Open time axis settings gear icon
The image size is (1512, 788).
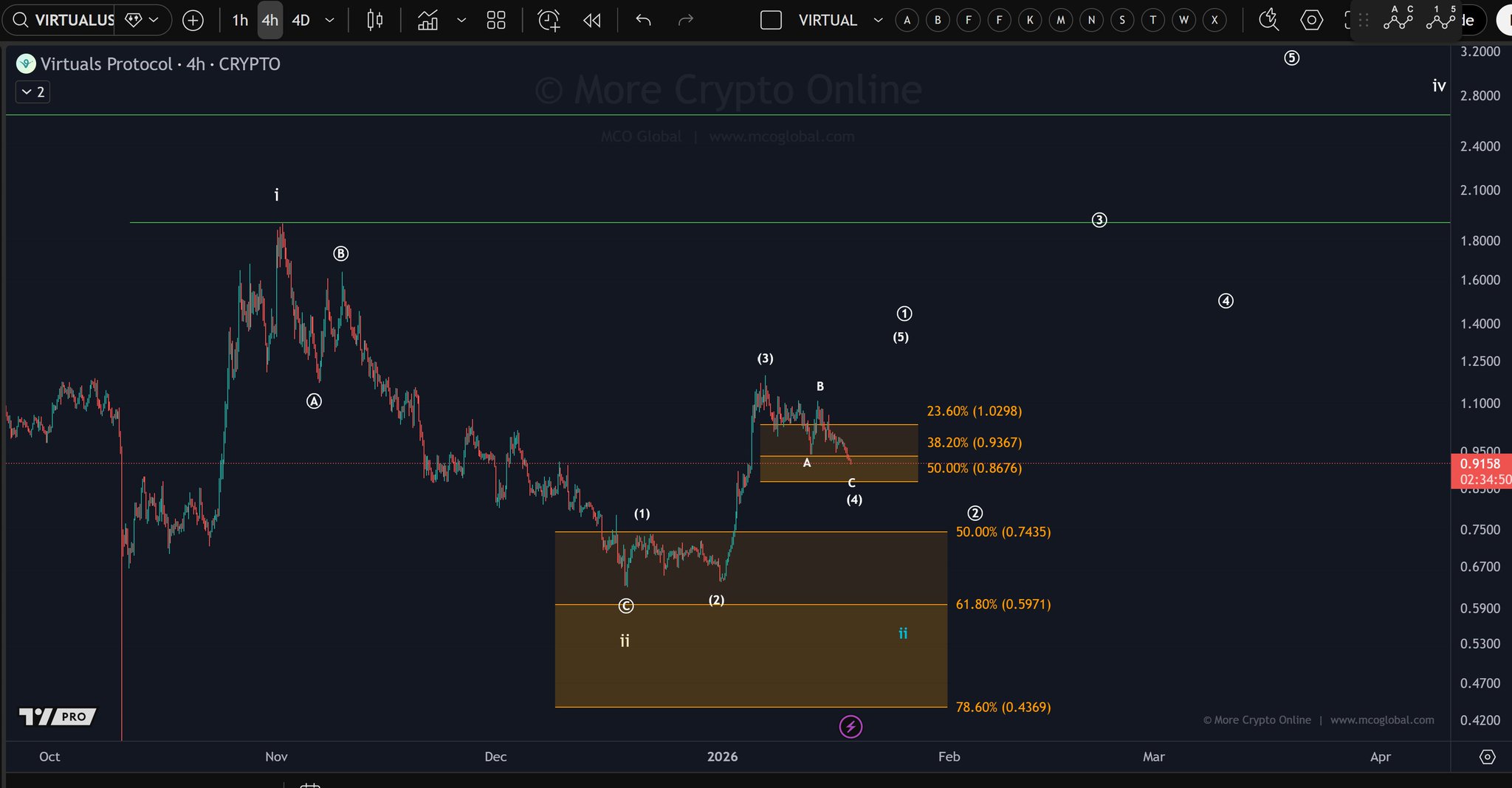pos(1488,757)
